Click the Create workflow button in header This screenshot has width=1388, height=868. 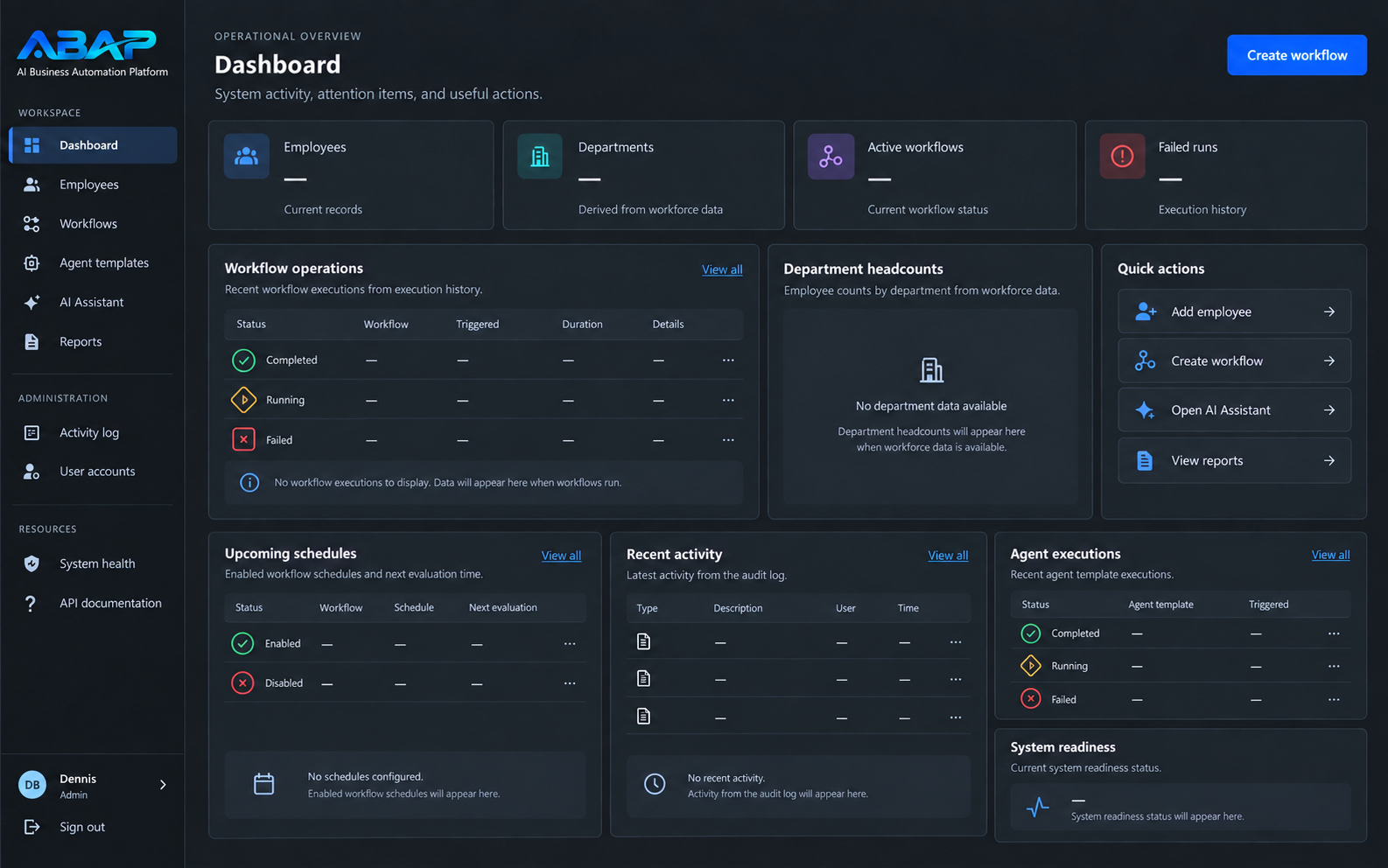point(1296,55)
